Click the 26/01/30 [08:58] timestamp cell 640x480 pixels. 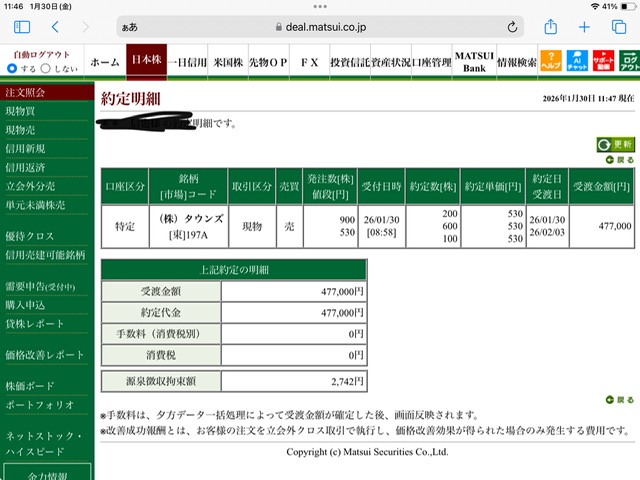click(x=382, y=226)
